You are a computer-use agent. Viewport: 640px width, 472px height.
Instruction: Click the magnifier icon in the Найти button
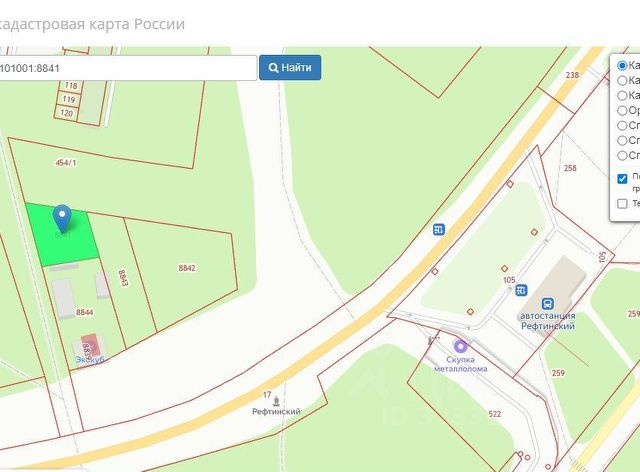tap(273, 68)
